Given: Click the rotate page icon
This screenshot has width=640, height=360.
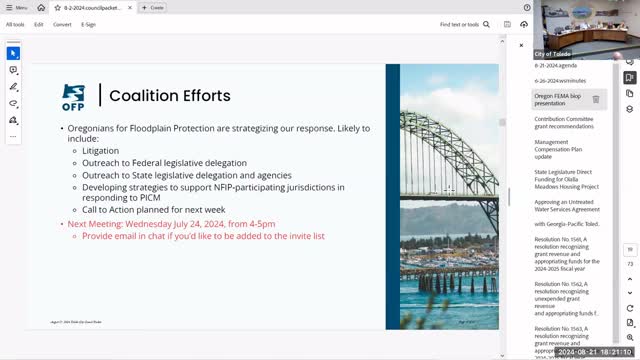Looking at the screenshot, I should (630, 308).
